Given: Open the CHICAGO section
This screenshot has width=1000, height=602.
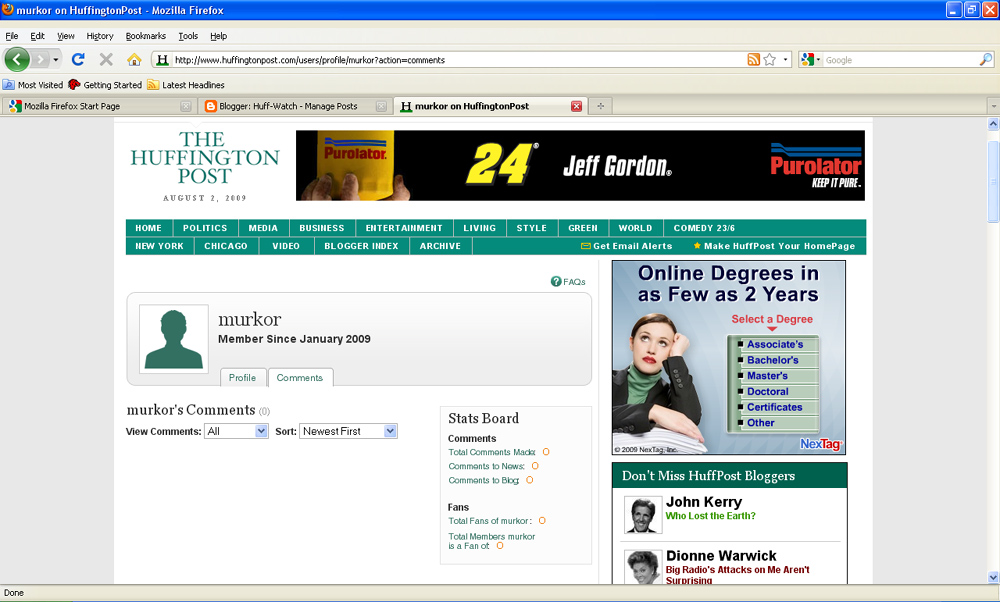Looking at the screenshot, I should tap(226, 246).
